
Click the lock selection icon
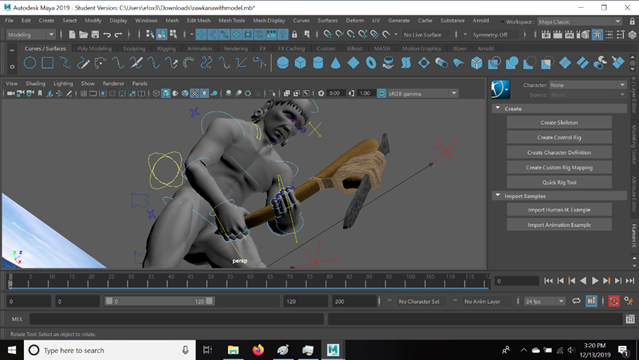(294, 35)
